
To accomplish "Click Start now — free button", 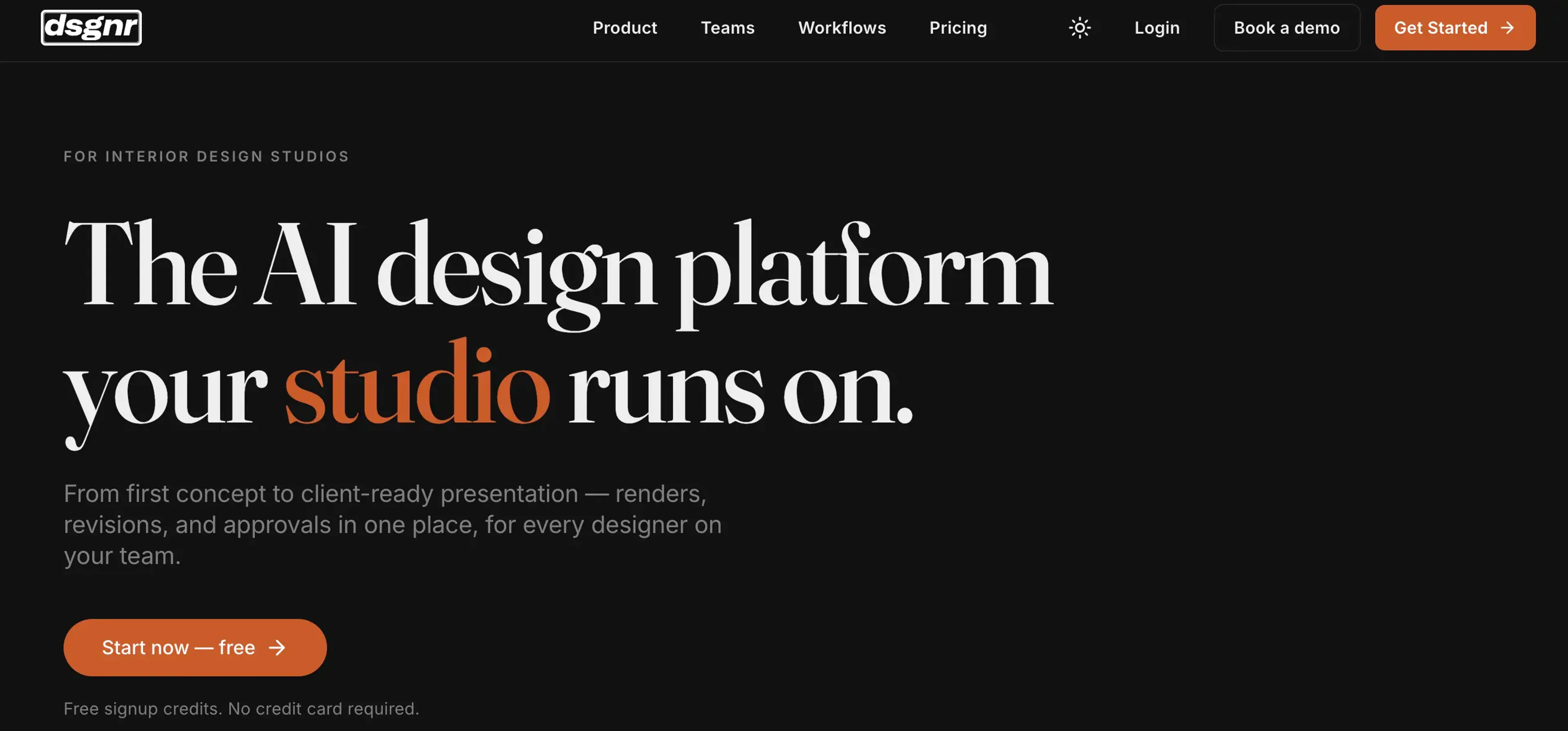I will coord(195,648).
